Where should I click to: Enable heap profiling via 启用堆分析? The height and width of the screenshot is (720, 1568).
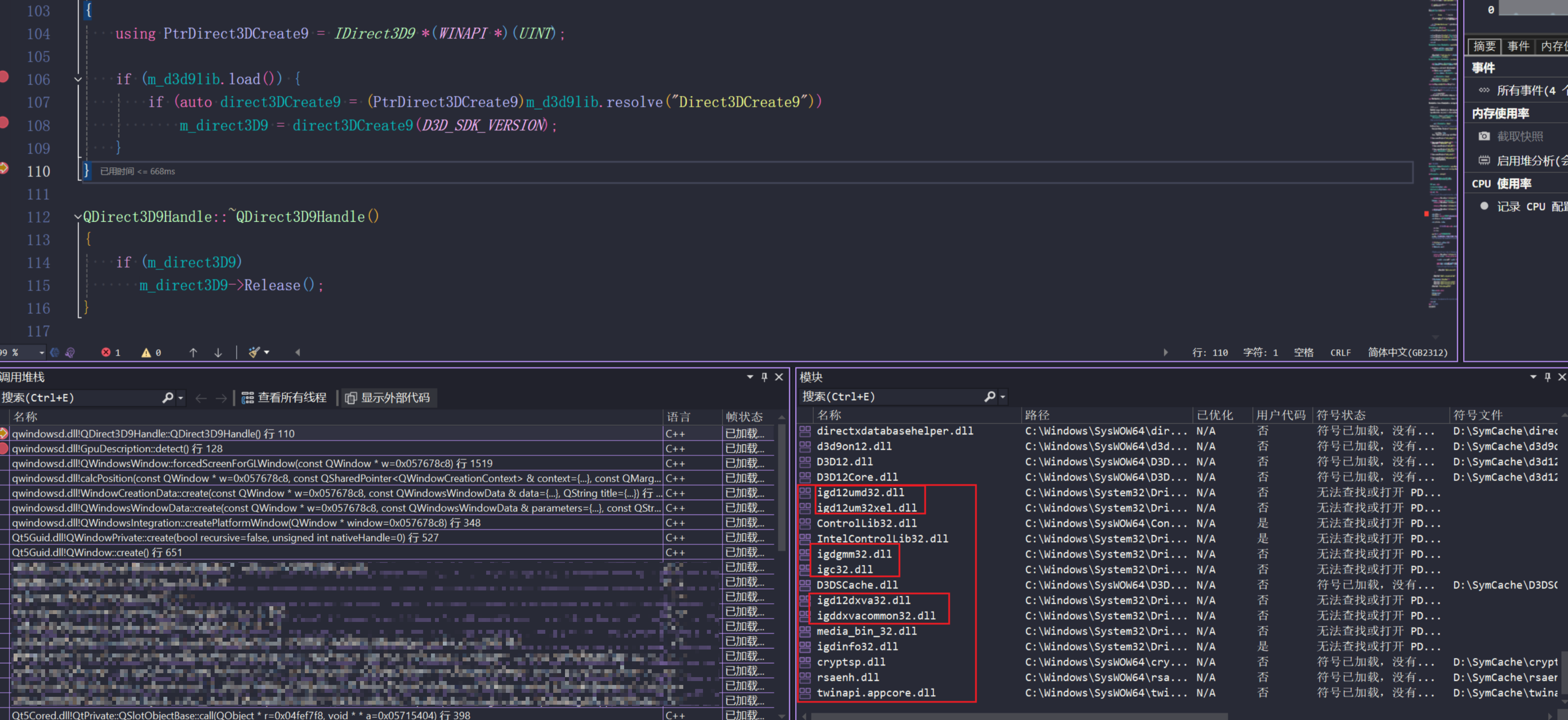coord(1523,161)
